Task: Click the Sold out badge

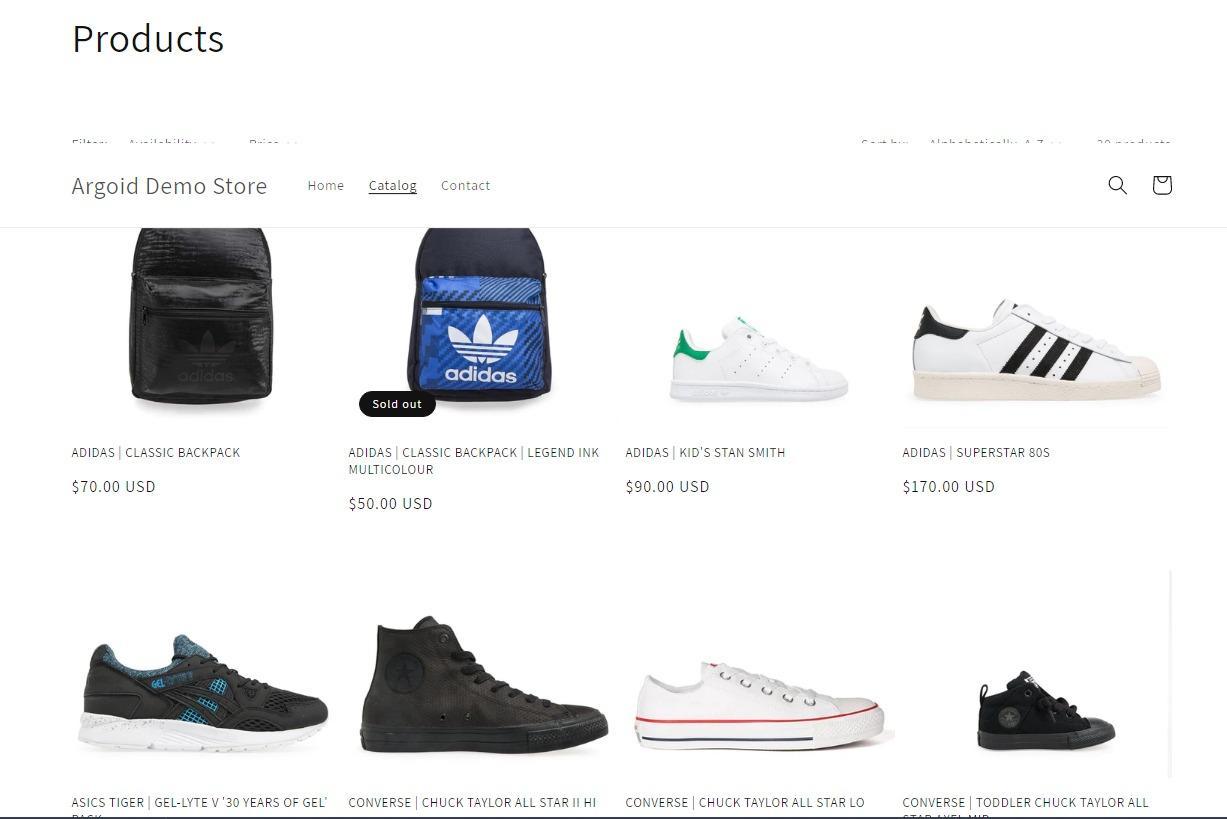Action: pos(397,404)
